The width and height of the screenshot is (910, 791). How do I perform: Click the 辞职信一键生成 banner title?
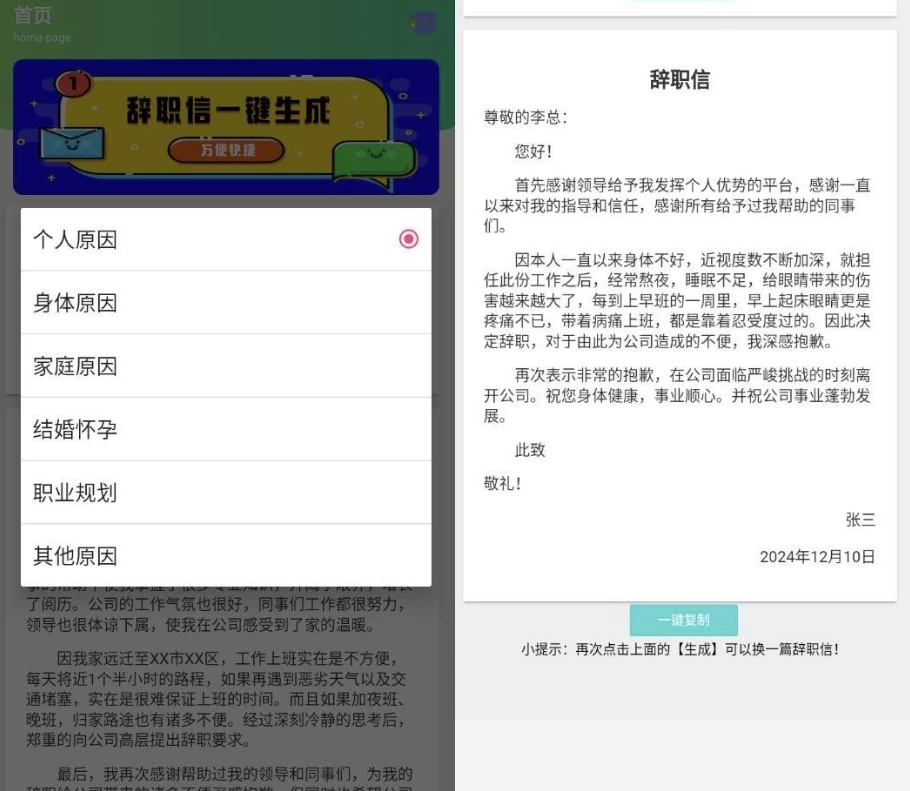(228, 111)
